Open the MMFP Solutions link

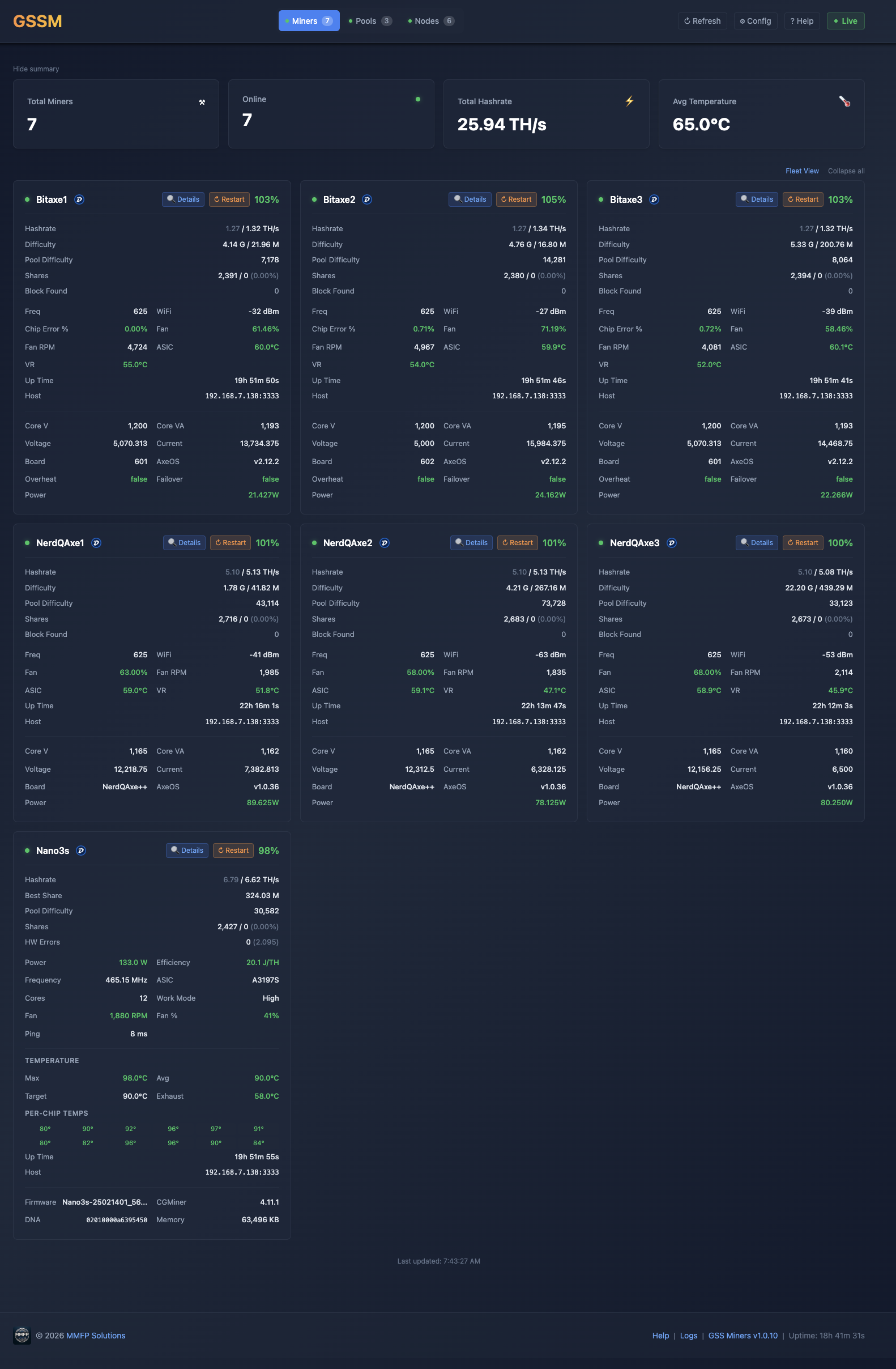(x=96, y=1336)
